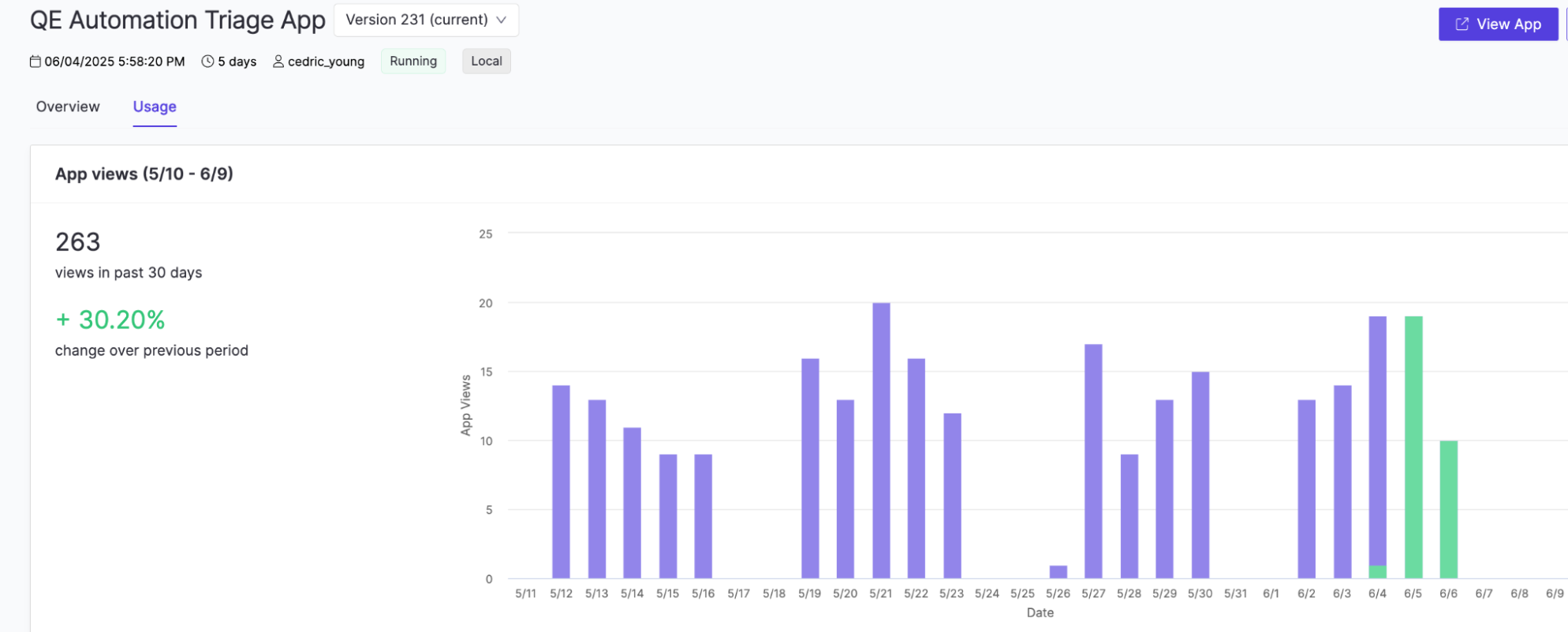
Task: Click the 5/13 bar in the chart
Action: coord(597,489)
